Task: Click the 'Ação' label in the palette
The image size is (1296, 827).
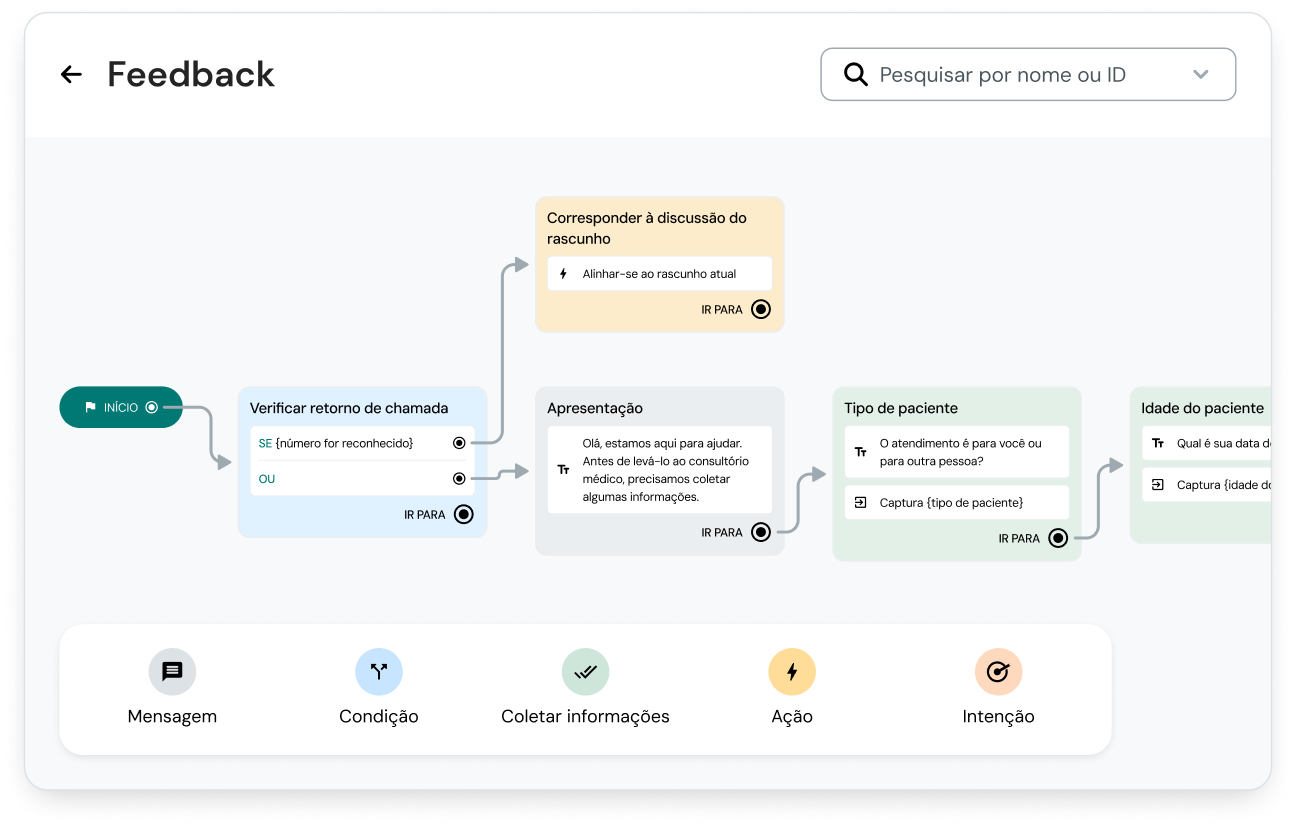Action: 792,716
